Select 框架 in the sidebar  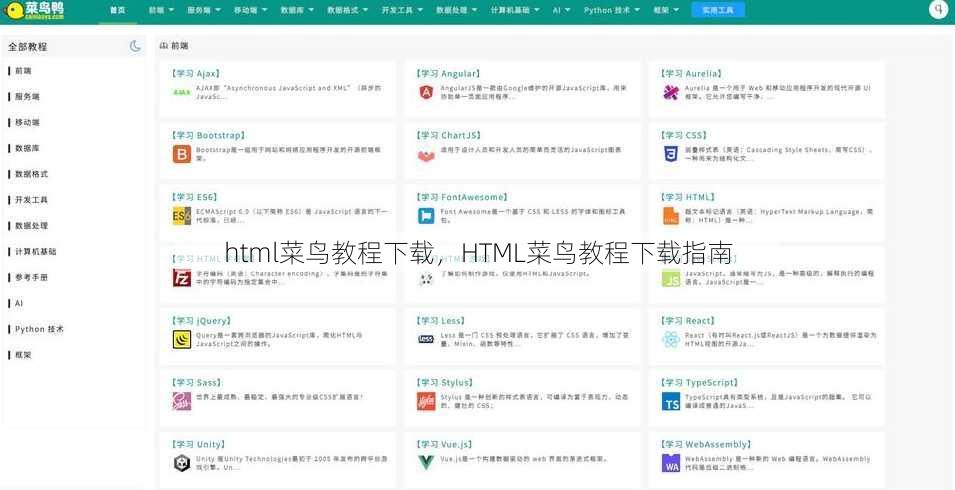23,355
